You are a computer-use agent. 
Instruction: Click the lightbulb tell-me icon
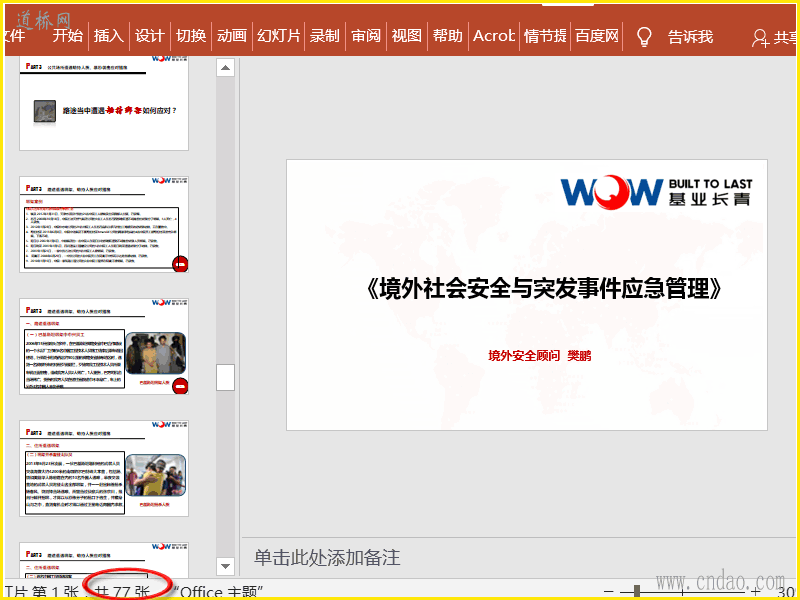tap(644, 37)
